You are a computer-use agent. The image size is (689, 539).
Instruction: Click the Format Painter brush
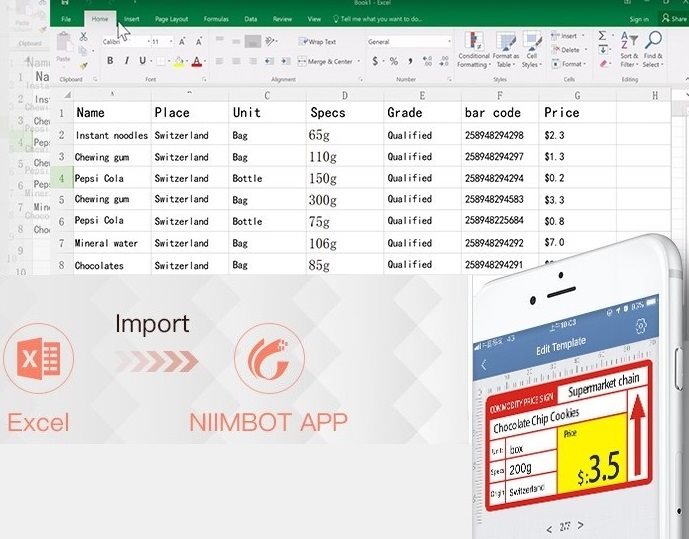click(83, 65)
